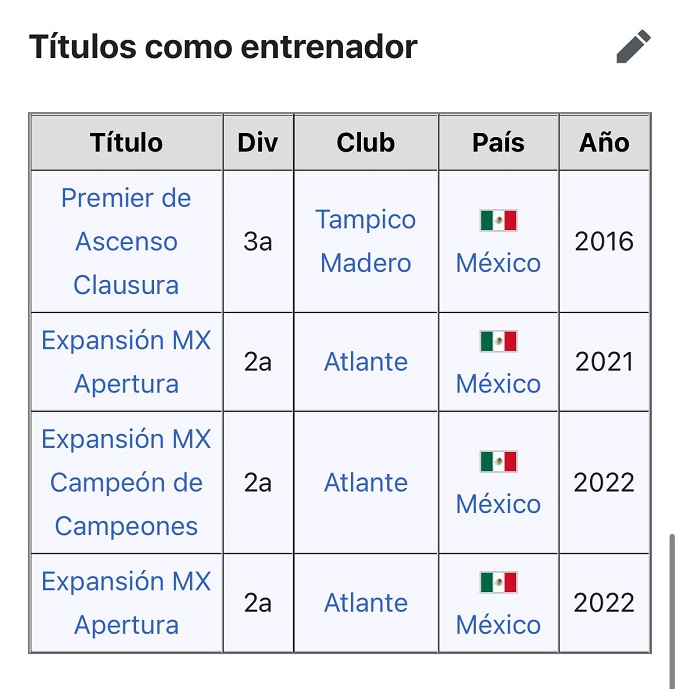Screen dimensions: 680x689
Task: Open Expansión MX Apertura link for 2021
Action: point(126,361)
